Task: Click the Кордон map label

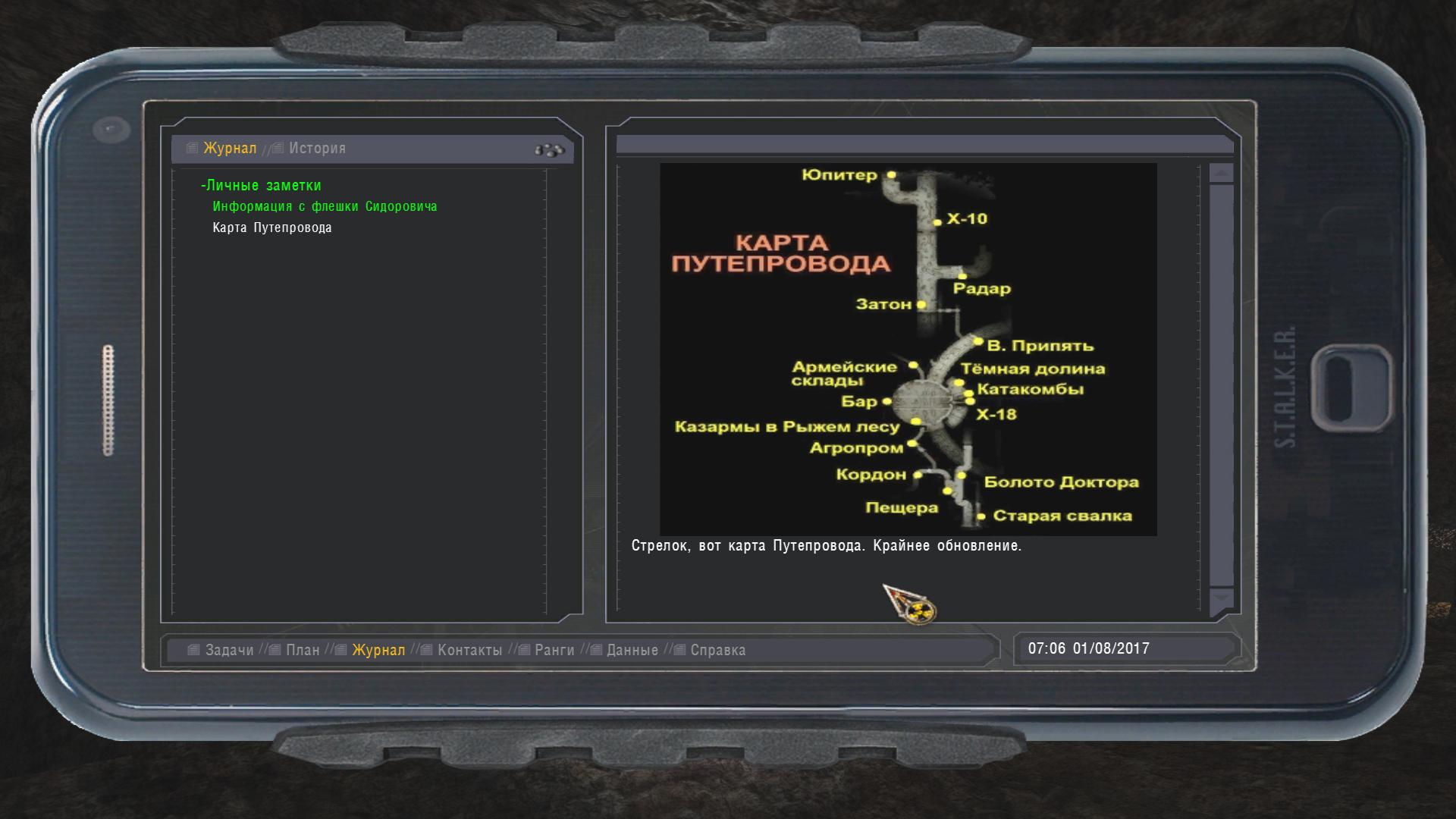Action: pos(871,475)
